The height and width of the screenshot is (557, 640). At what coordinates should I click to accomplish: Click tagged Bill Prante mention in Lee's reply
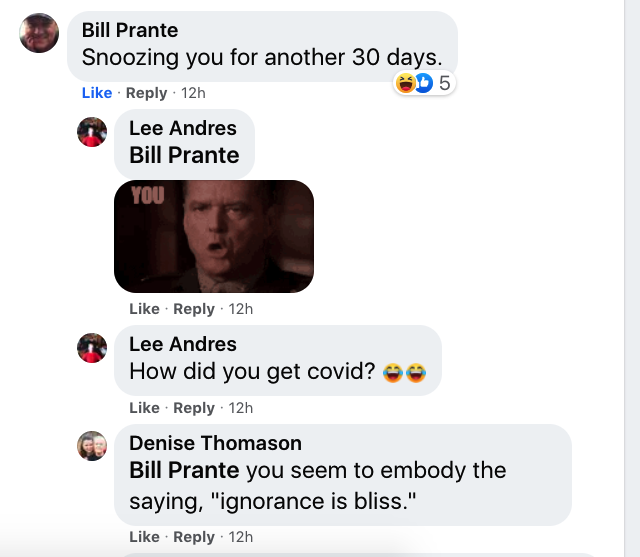(184, 155)
